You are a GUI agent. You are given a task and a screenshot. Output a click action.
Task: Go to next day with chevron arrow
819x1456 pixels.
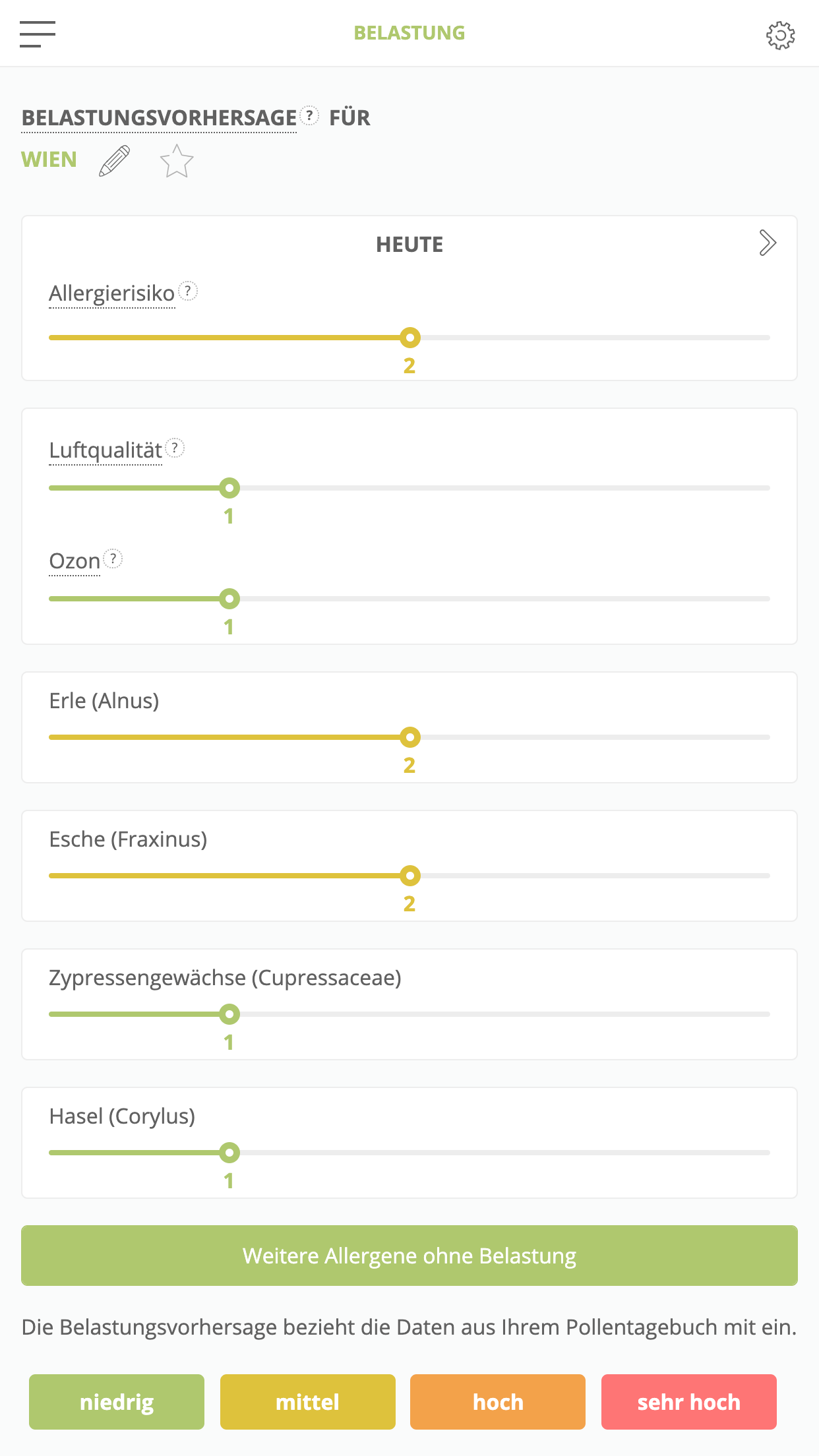[x=768, y=243]
